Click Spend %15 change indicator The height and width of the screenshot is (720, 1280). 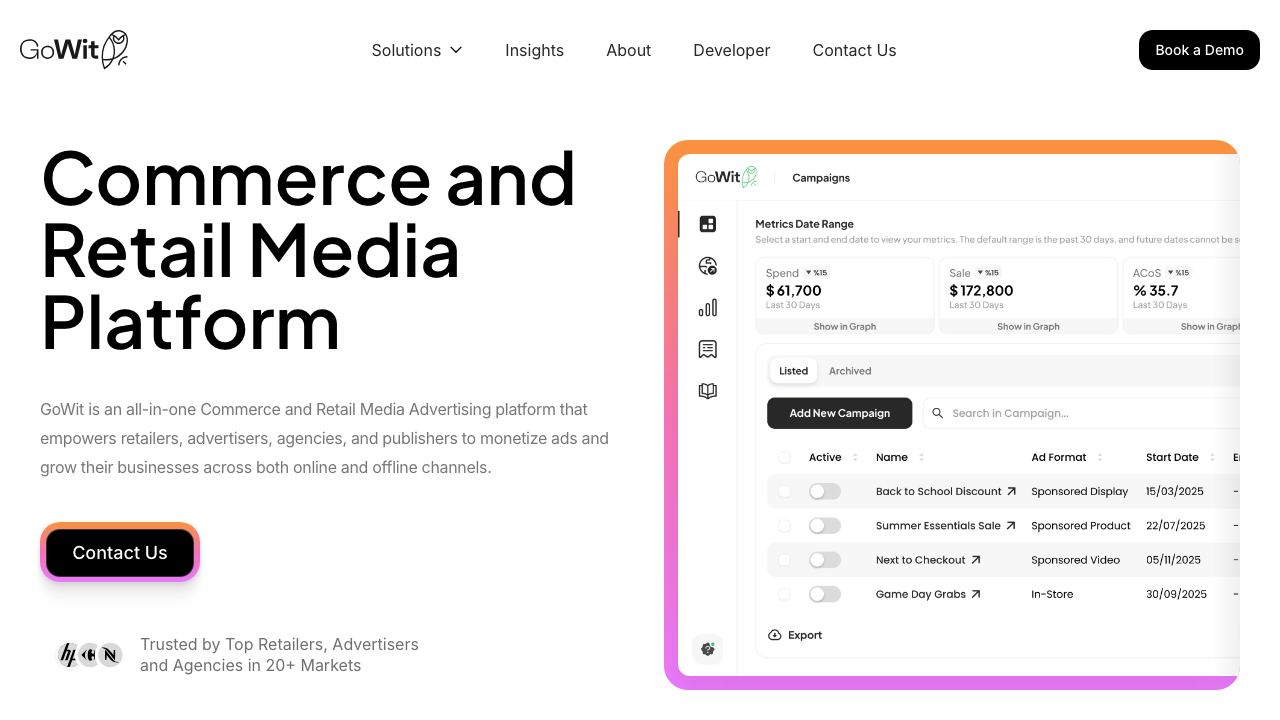pos(817,272)
